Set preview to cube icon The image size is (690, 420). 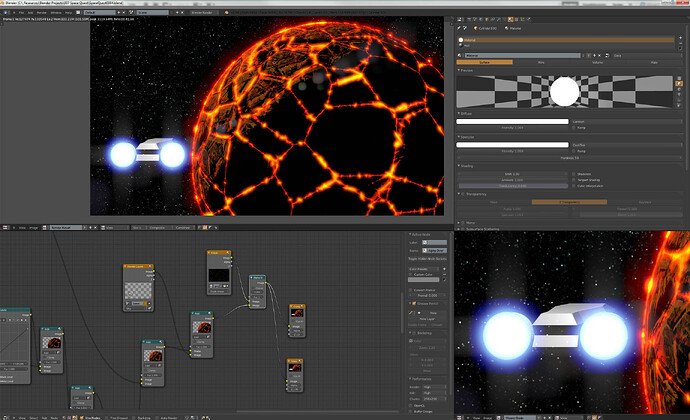click(679, 89)
